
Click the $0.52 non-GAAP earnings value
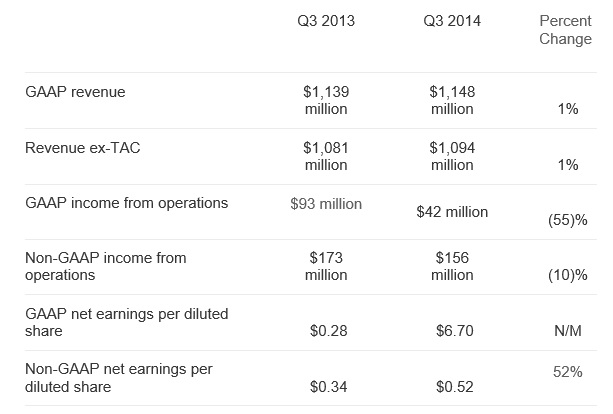(452, 387)
